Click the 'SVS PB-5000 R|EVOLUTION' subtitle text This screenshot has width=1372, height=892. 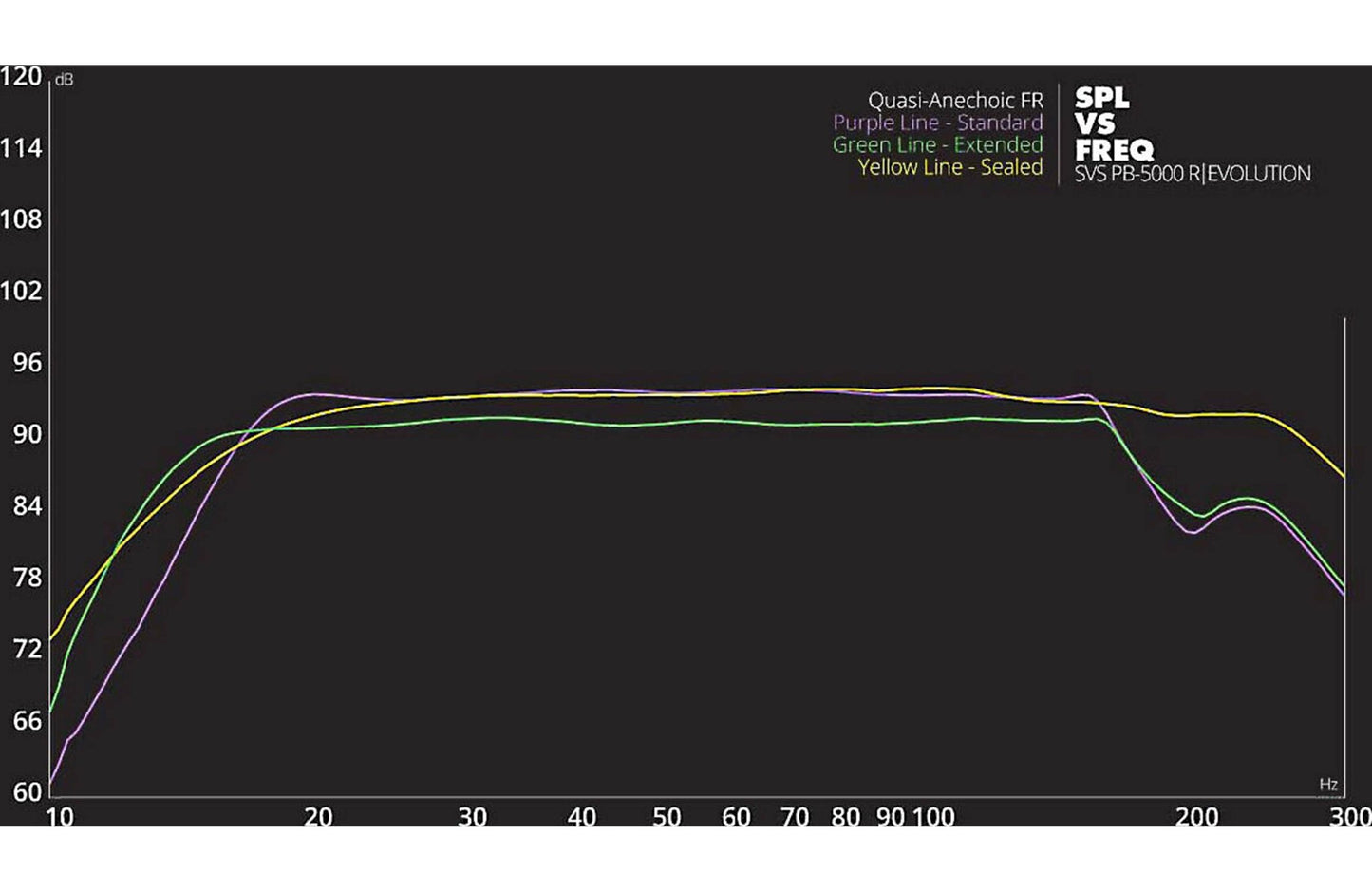1192,174
